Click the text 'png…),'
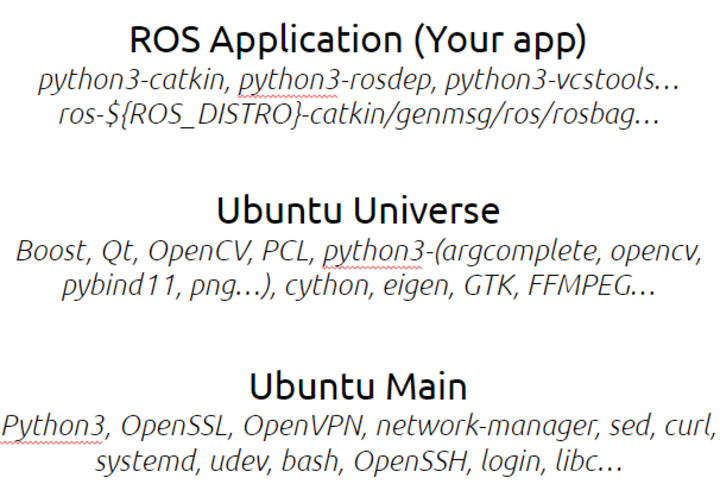 [233, 288]
